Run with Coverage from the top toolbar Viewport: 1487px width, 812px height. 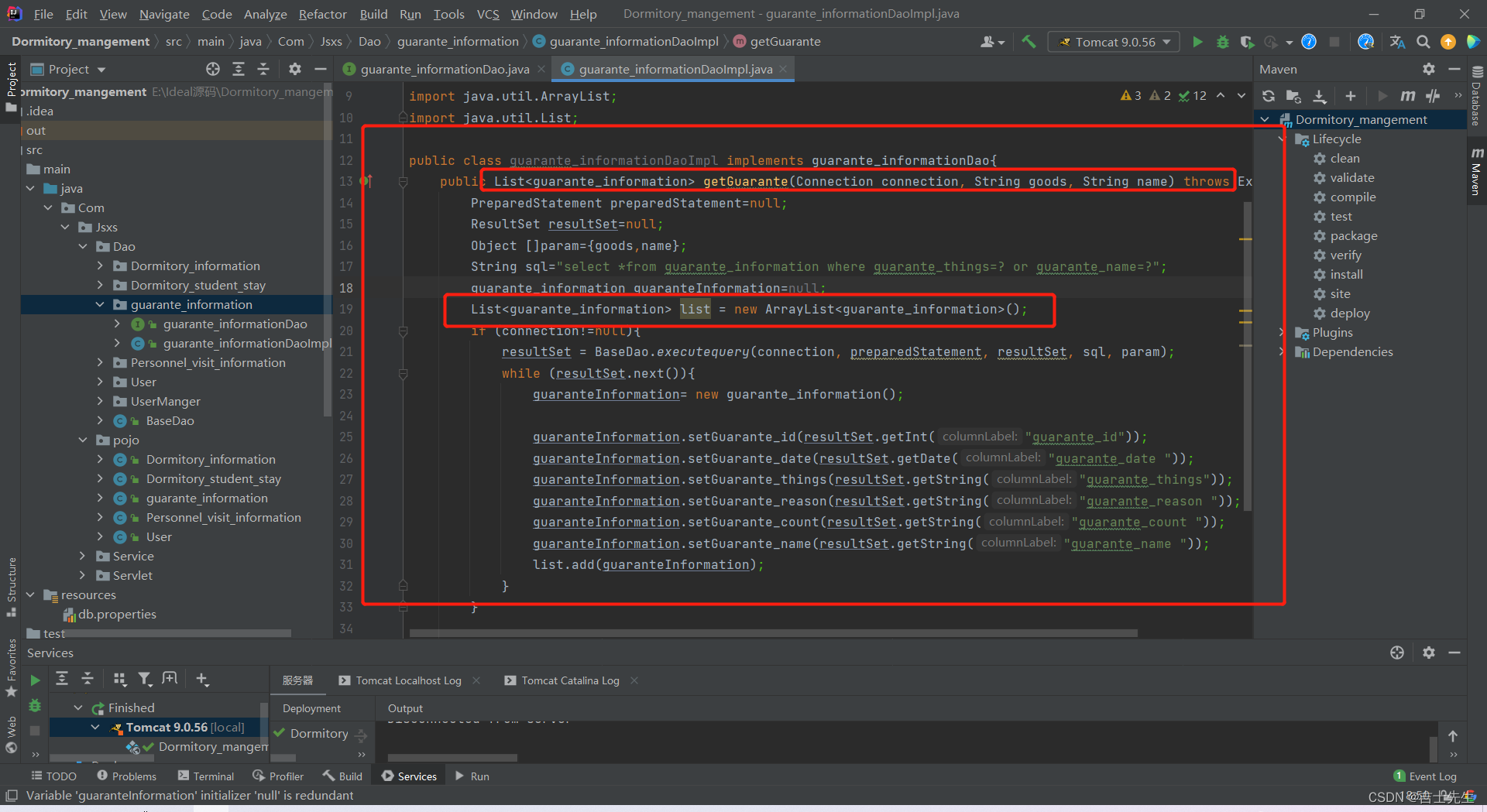tap(1246, 42)
